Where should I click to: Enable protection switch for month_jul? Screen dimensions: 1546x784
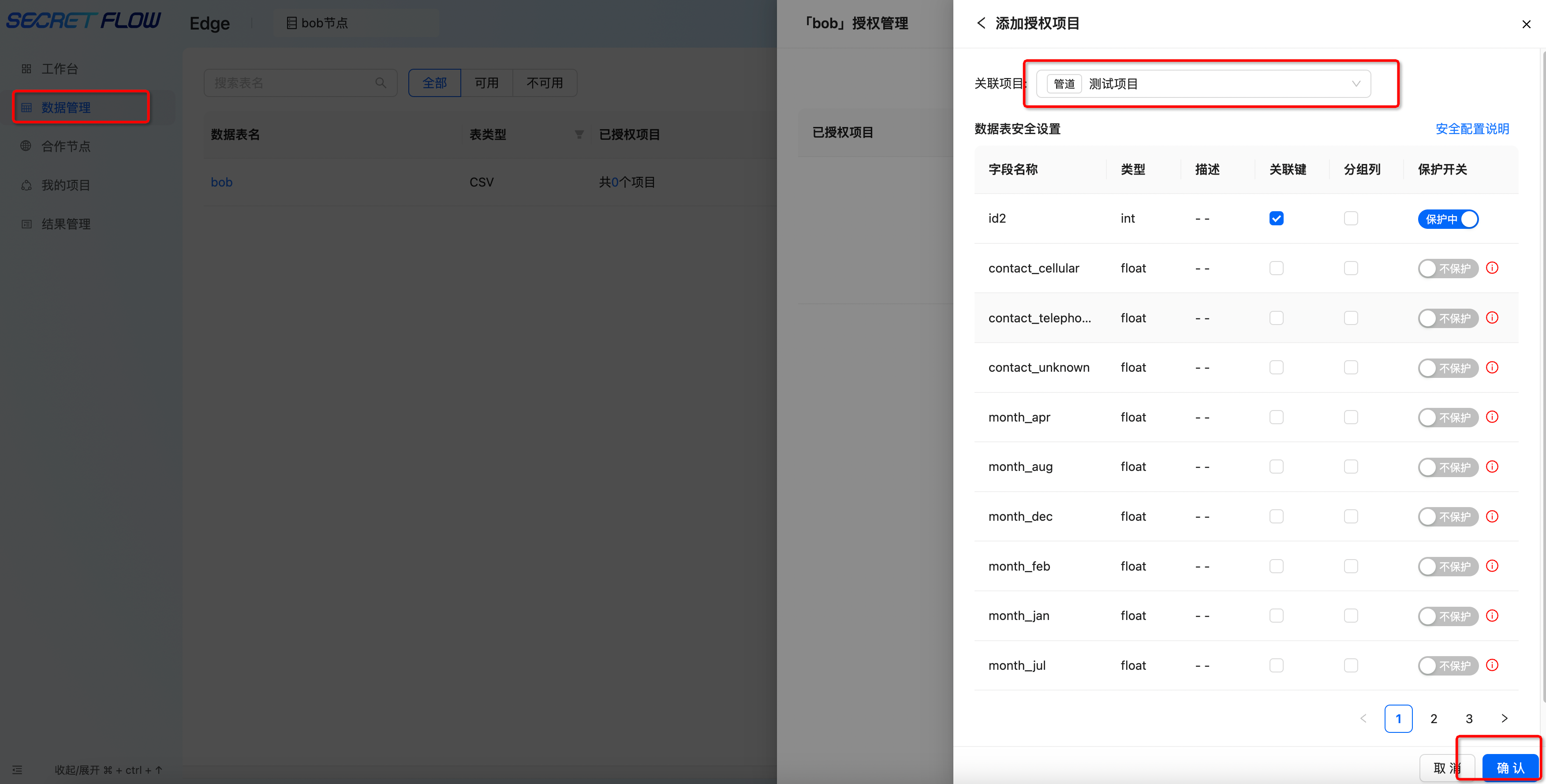[x=1448, y=666]
